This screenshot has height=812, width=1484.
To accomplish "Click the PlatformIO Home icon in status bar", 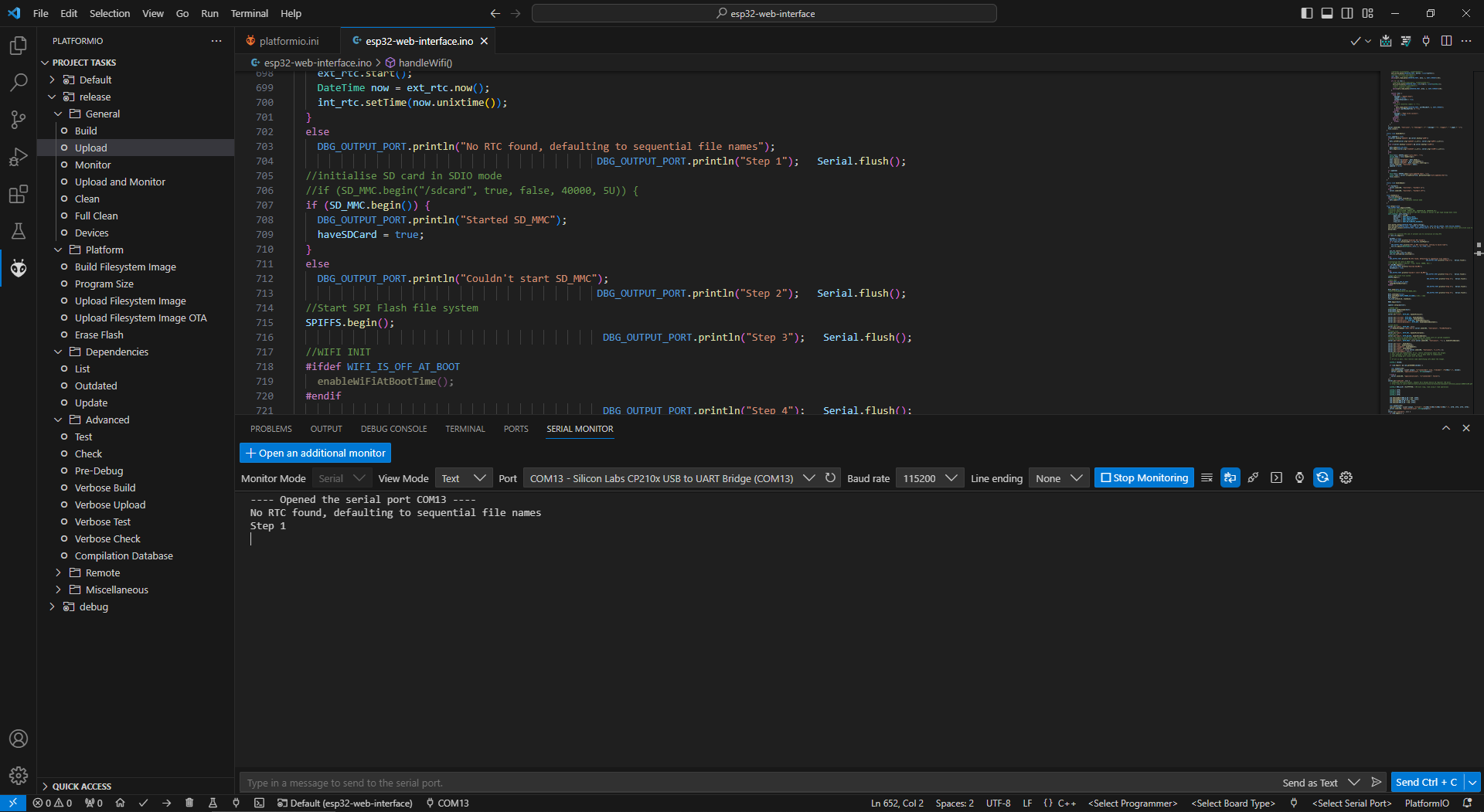I will [x=120, y=804].
